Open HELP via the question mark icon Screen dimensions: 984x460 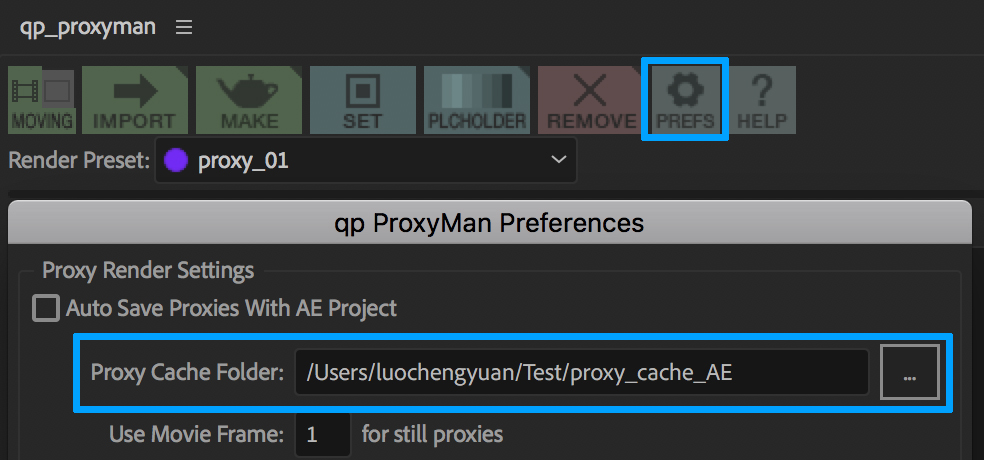pos(762,100)
